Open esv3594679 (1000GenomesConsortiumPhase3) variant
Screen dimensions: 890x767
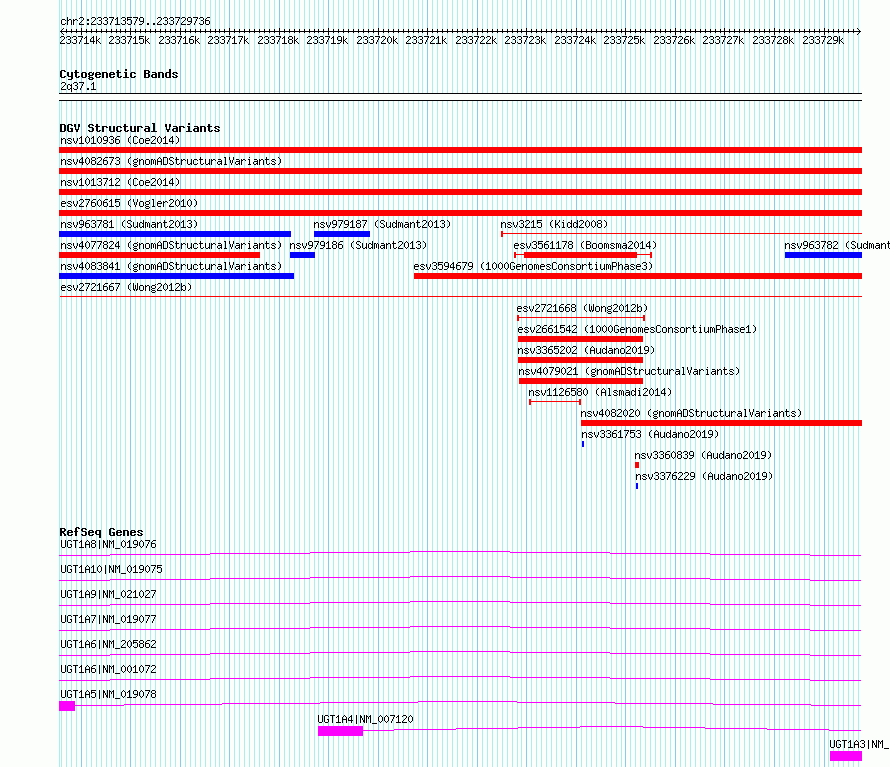638,276
